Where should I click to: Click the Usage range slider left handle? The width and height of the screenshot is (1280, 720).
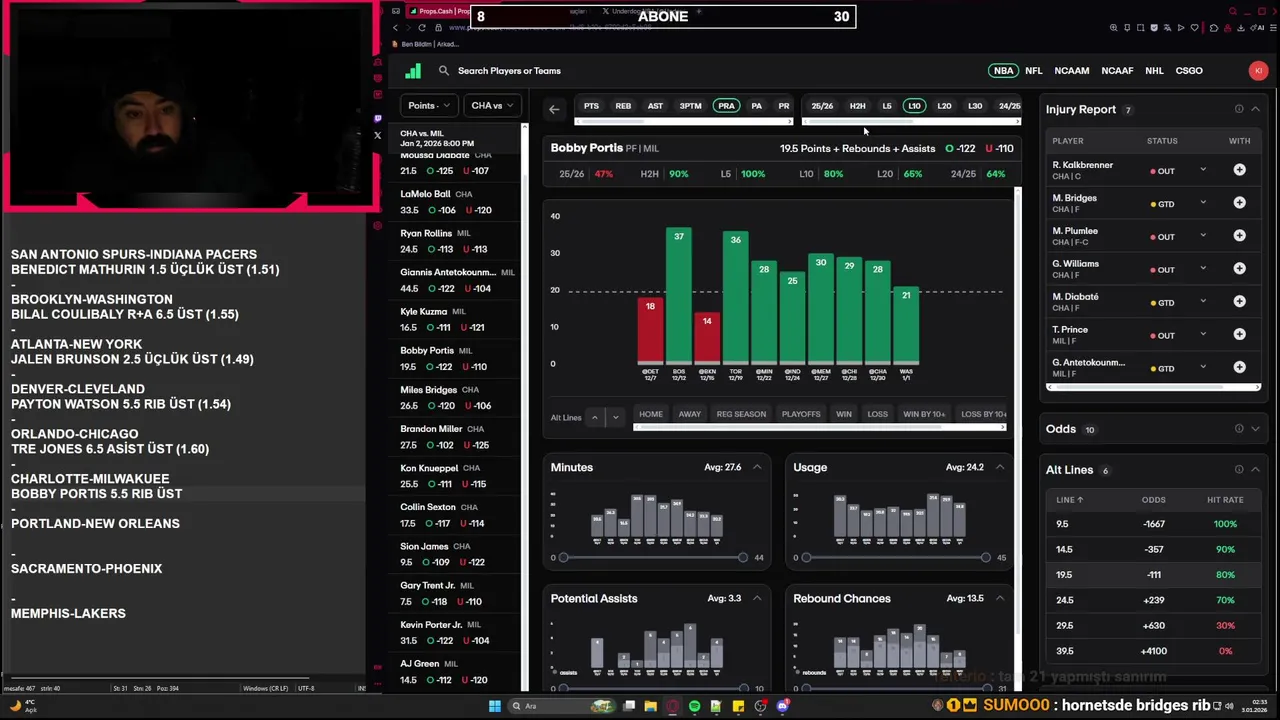pos(806,557)
